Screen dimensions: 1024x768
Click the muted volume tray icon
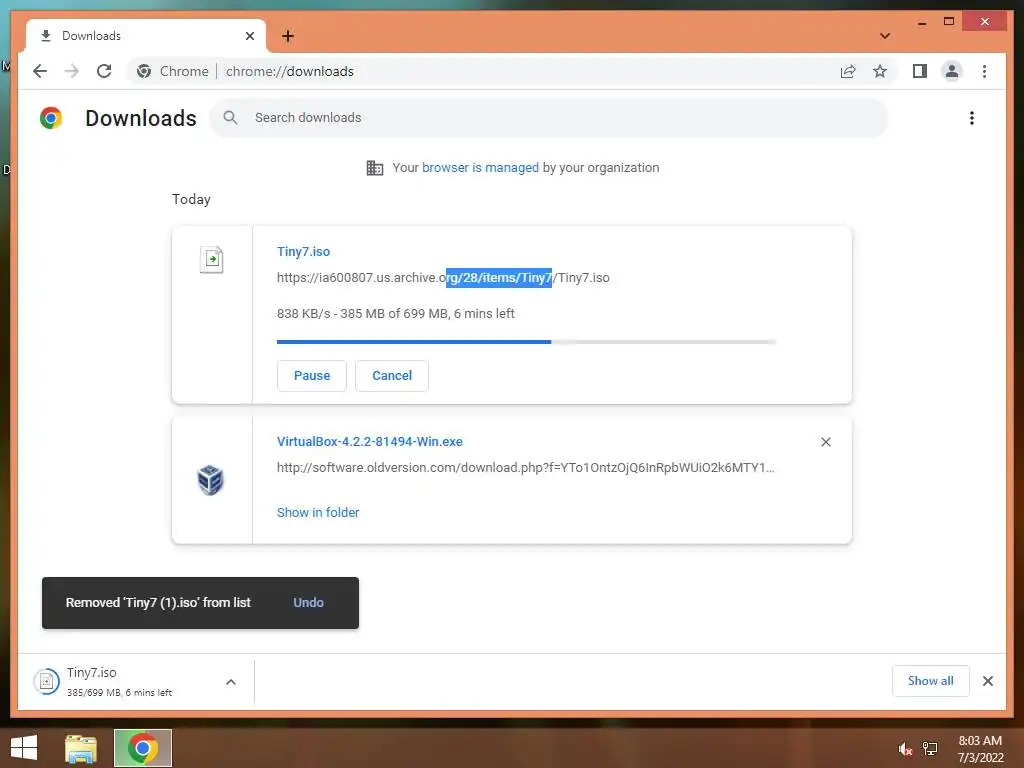905,749
